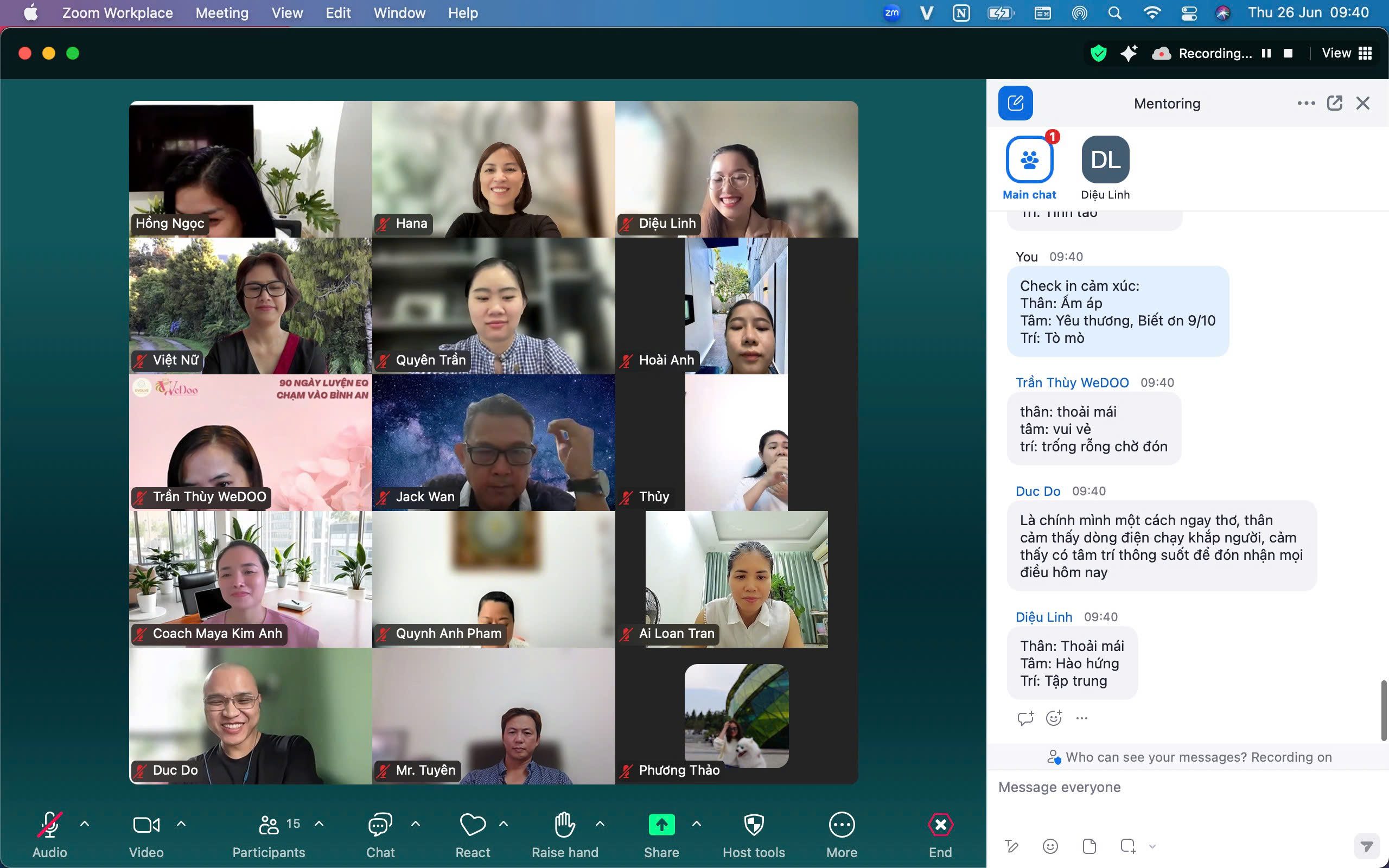Select Jack Wan's video tile

494,443
